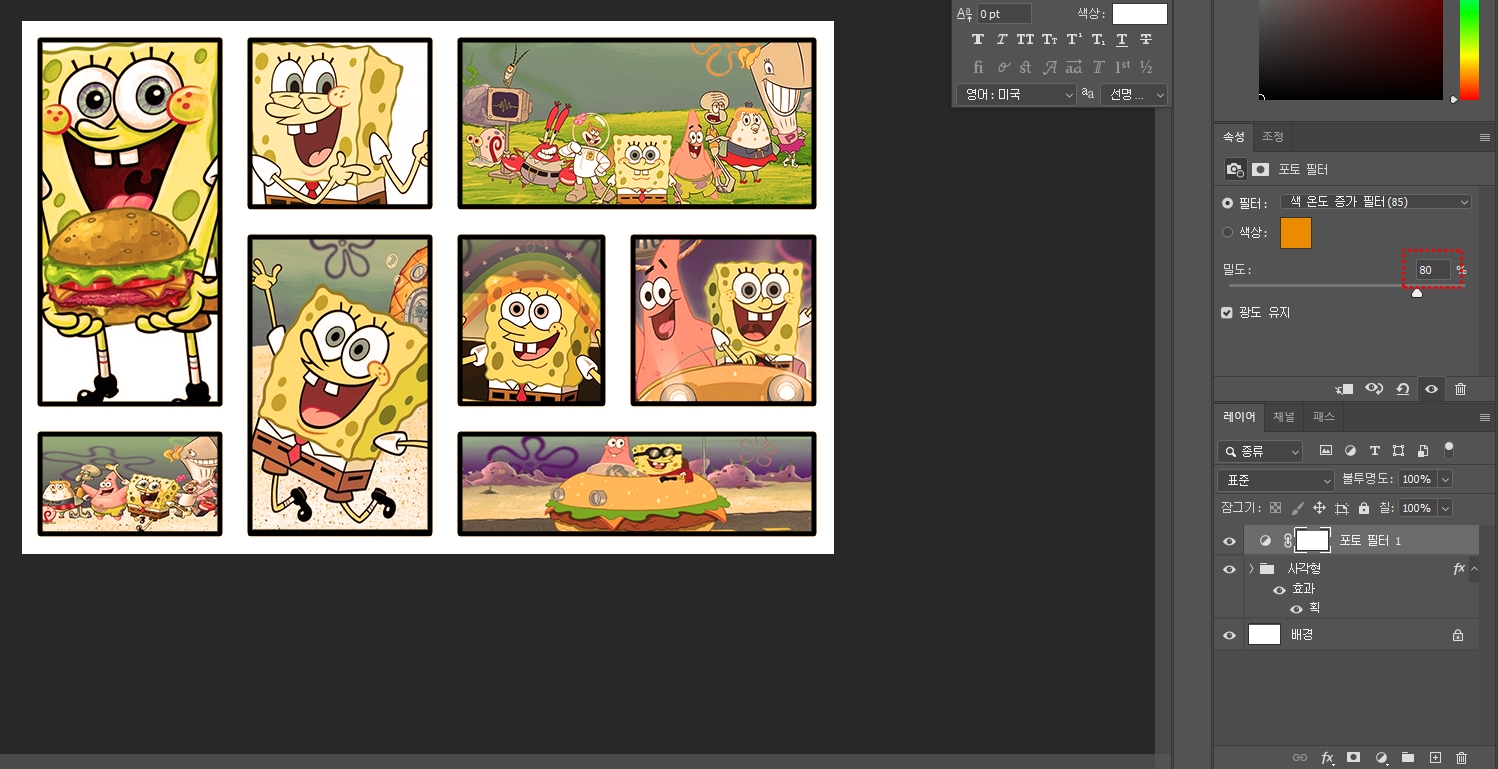Click the layer mask icon in Properties header
This screenshot has height=769, width=1498.
1261,170
